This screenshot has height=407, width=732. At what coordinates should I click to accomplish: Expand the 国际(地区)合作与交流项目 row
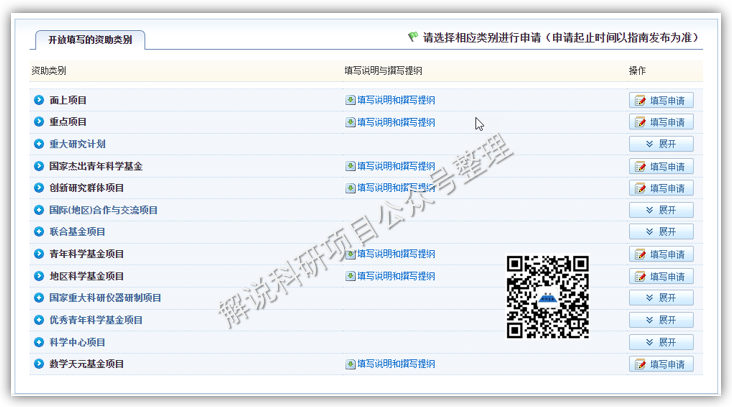(660, 210)
